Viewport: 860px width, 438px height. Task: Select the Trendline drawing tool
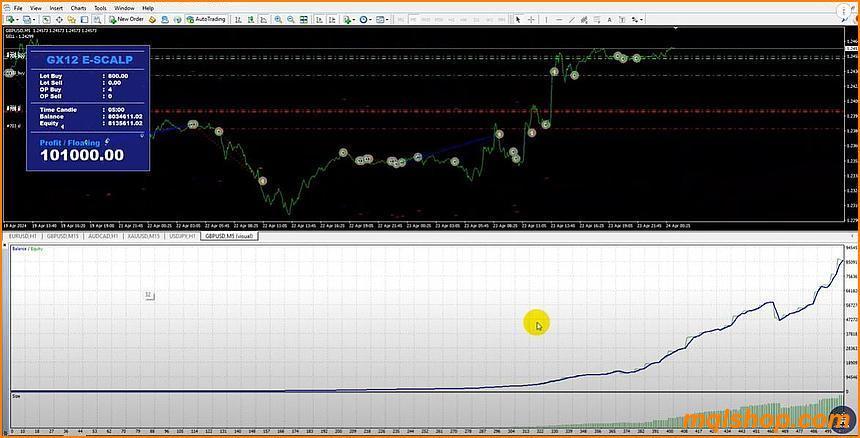coord(572,19)
